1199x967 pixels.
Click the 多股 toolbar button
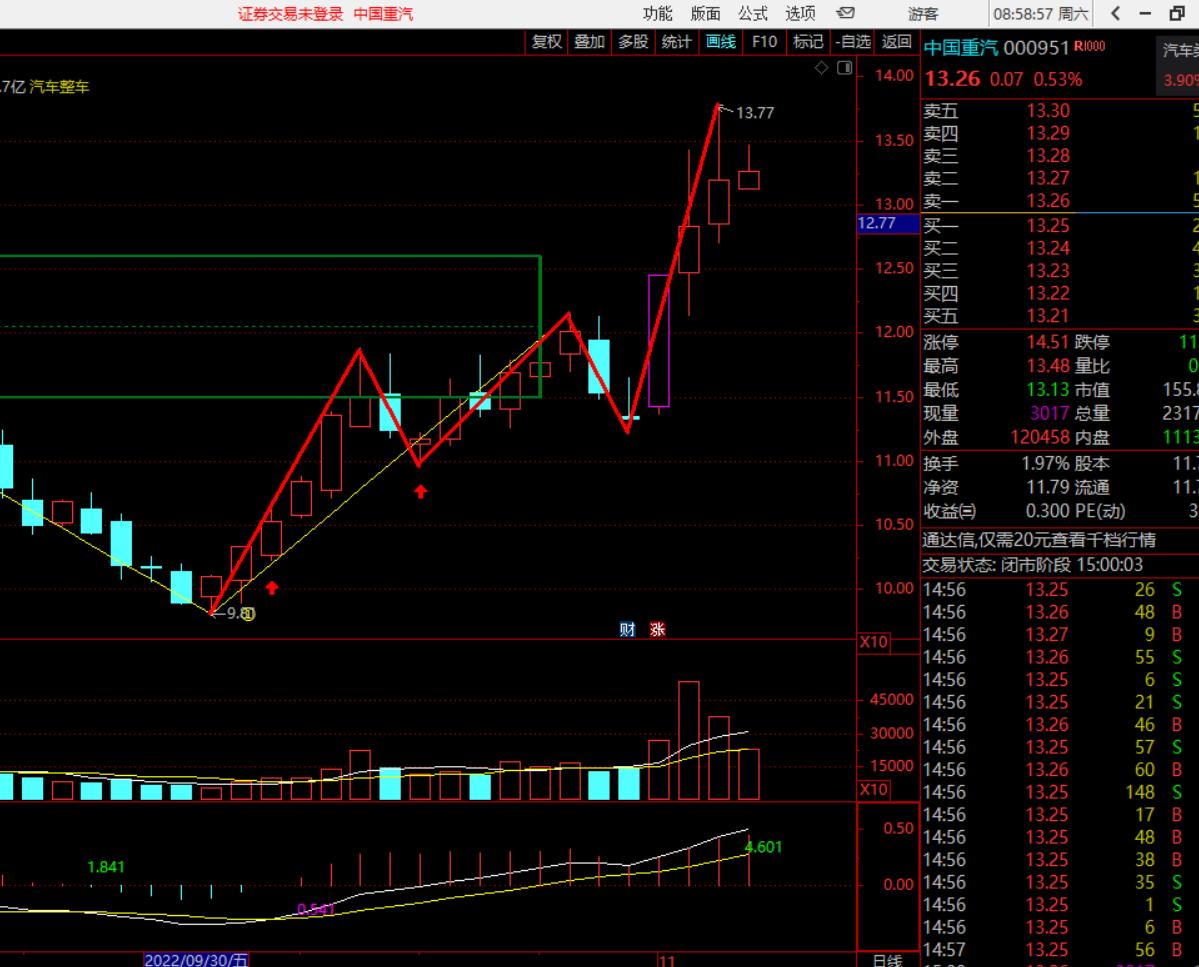pos(633,42)
